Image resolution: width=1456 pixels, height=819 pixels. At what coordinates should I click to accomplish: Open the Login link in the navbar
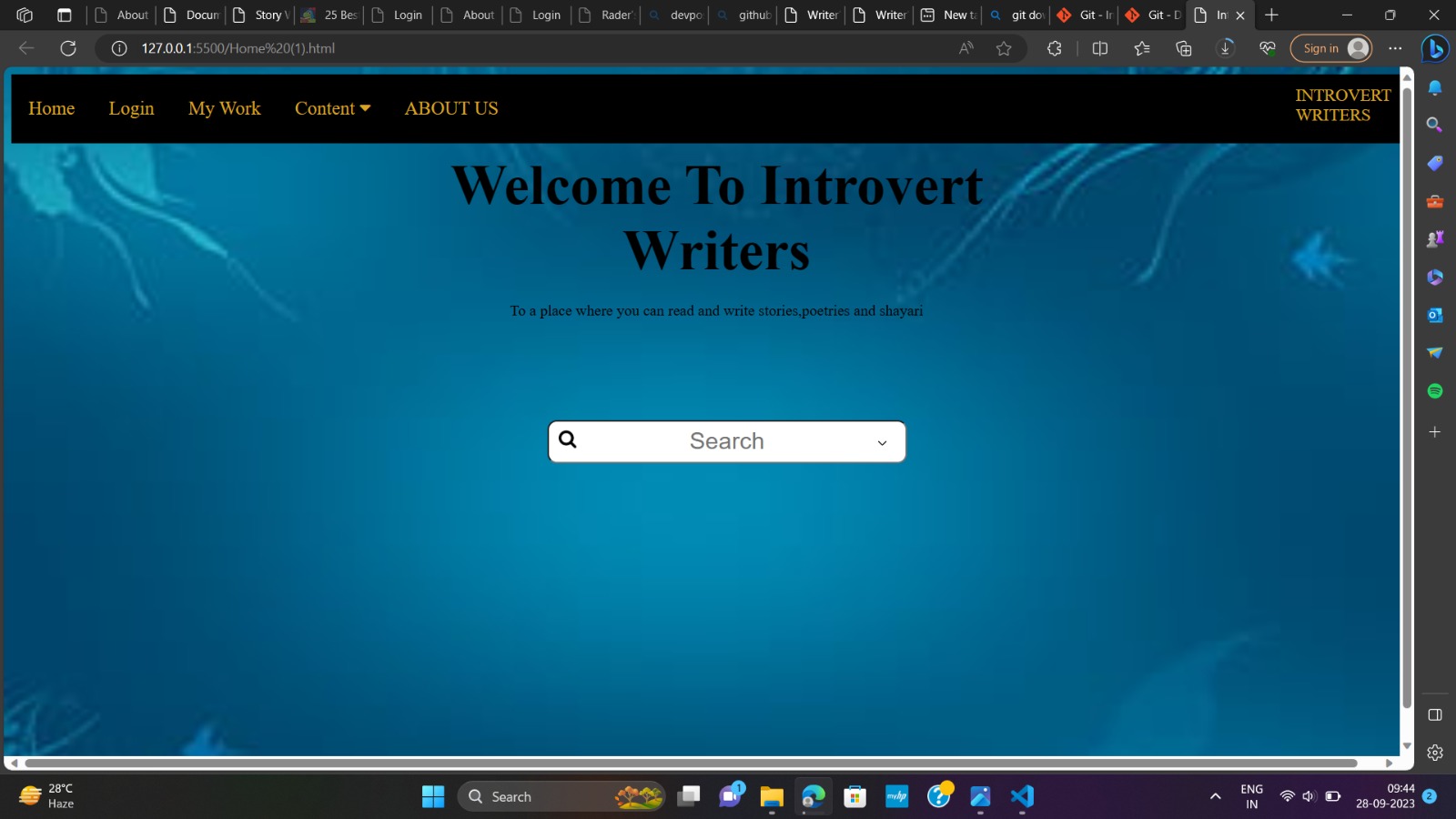click(x=131, y=108)
